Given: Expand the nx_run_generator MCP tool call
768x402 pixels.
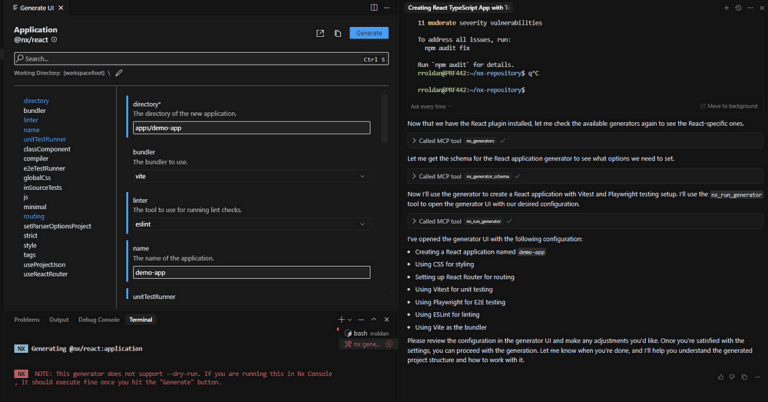Looking at the screenshot, I should pyautogui.click(x=413, y=221).
